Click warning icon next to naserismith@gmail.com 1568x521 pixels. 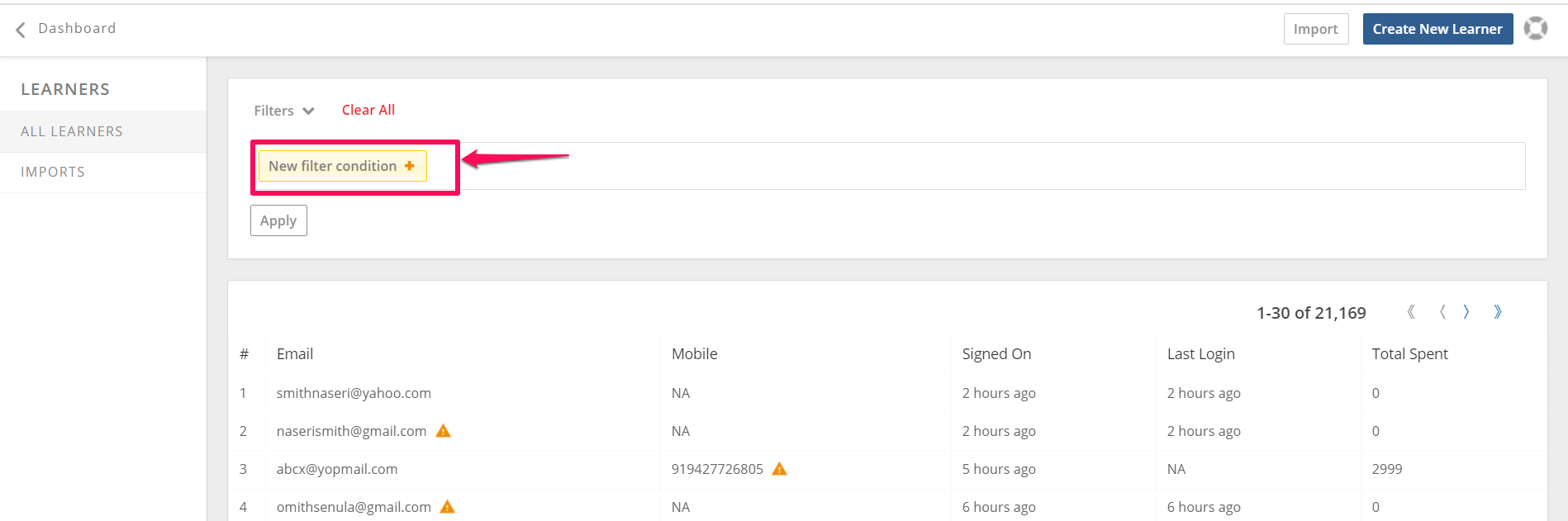[x=444, y=431]
